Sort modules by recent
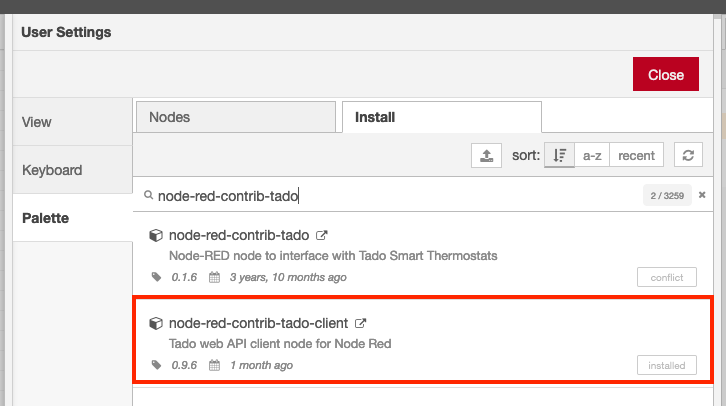 pos(636,155)
